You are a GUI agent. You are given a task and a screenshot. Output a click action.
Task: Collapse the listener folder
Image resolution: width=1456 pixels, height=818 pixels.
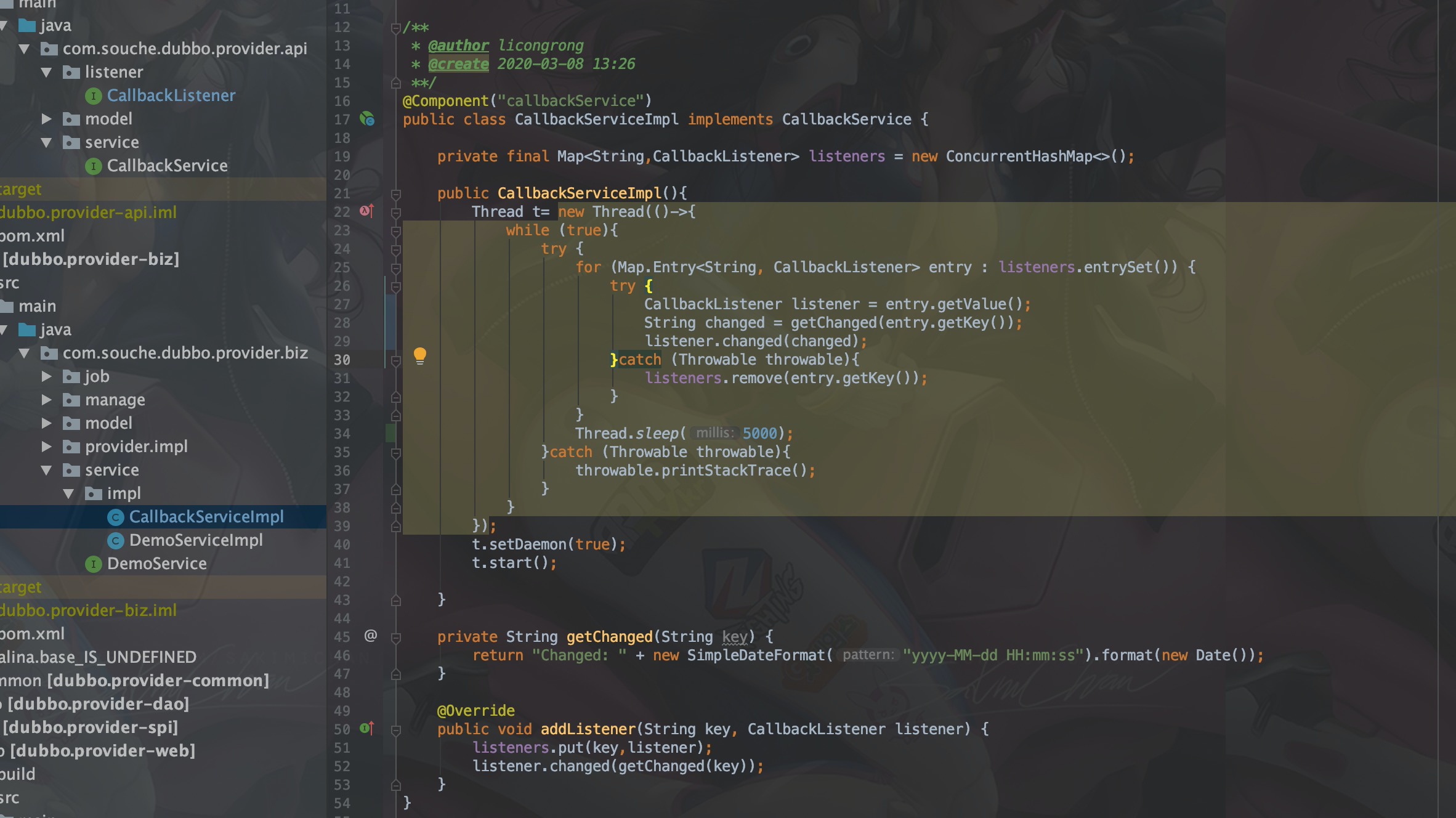coord(46,72)
